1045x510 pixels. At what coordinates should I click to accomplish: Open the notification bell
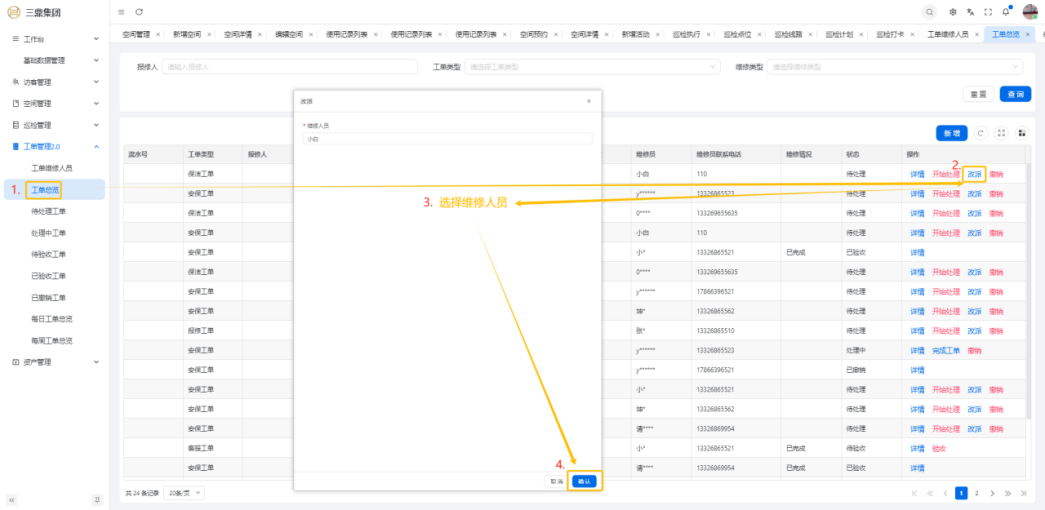click(x=1006, y=11)
